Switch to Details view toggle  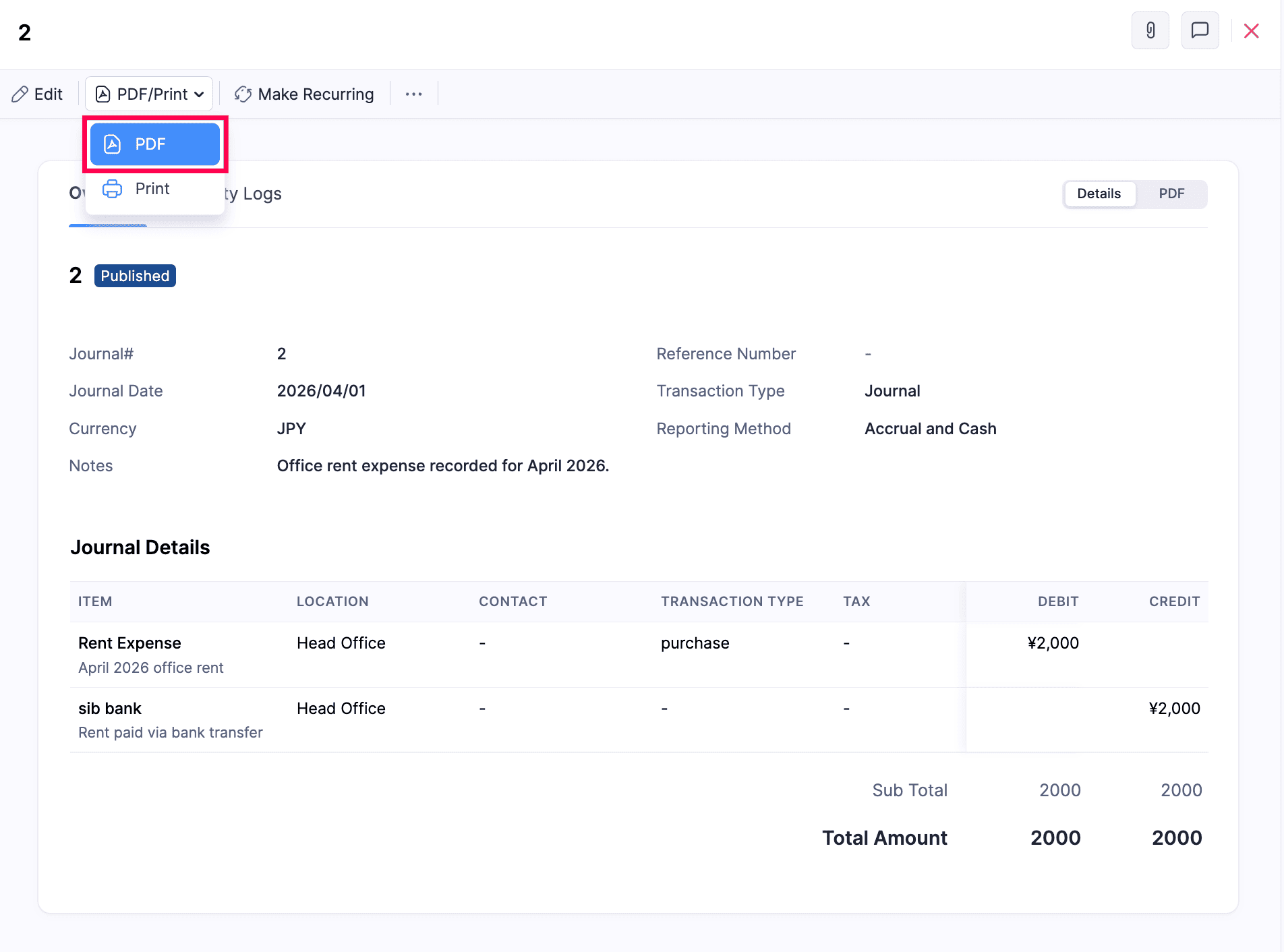click(1099, 194)
